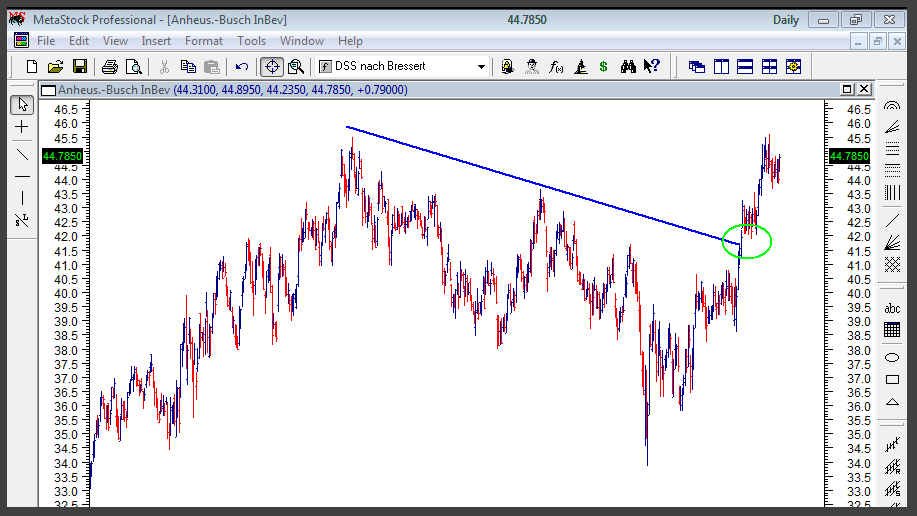
Task: Cascade windows using the toolbar icon
Action: tap(697, 67)
